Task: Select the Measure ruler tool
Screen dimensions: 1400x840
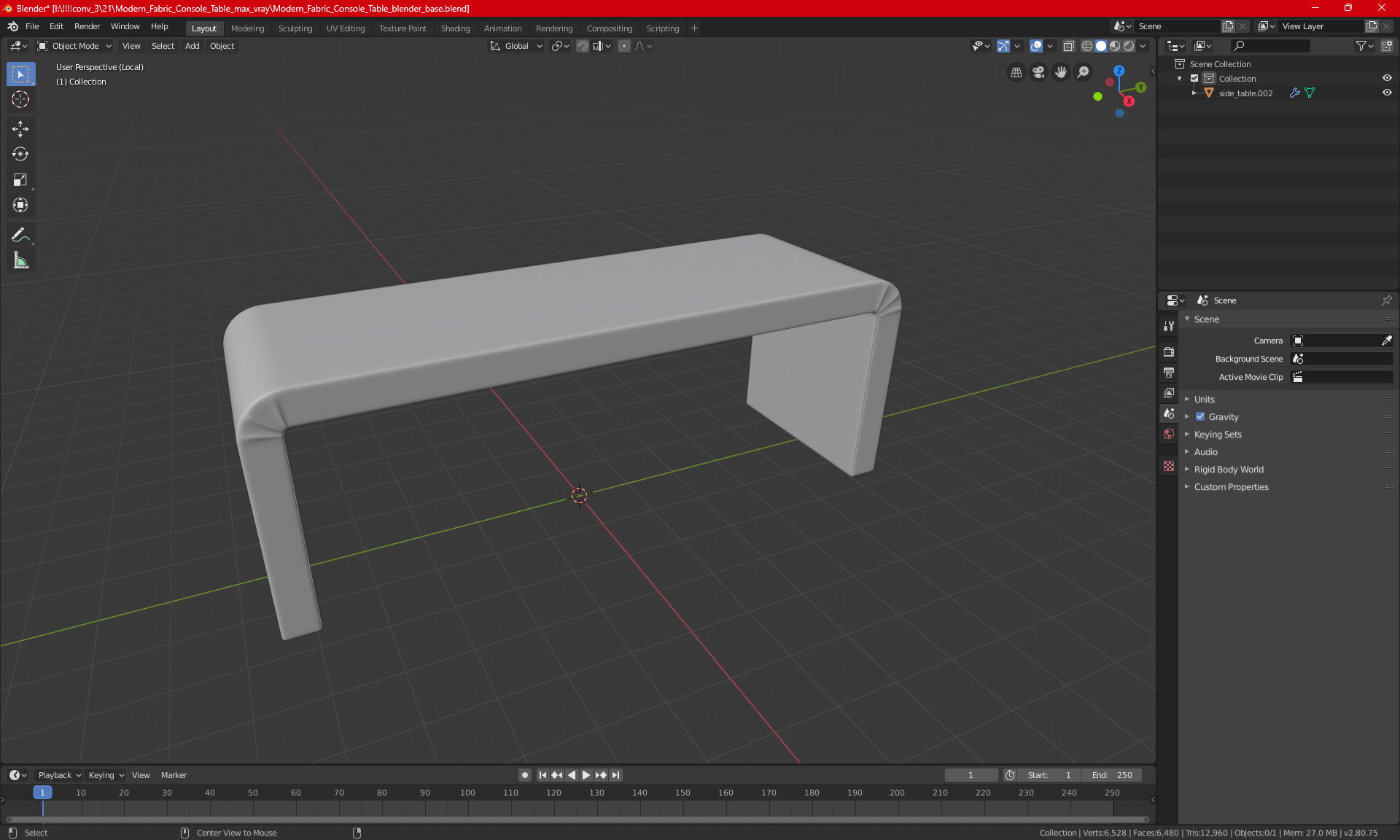Action: coord(20,261)
